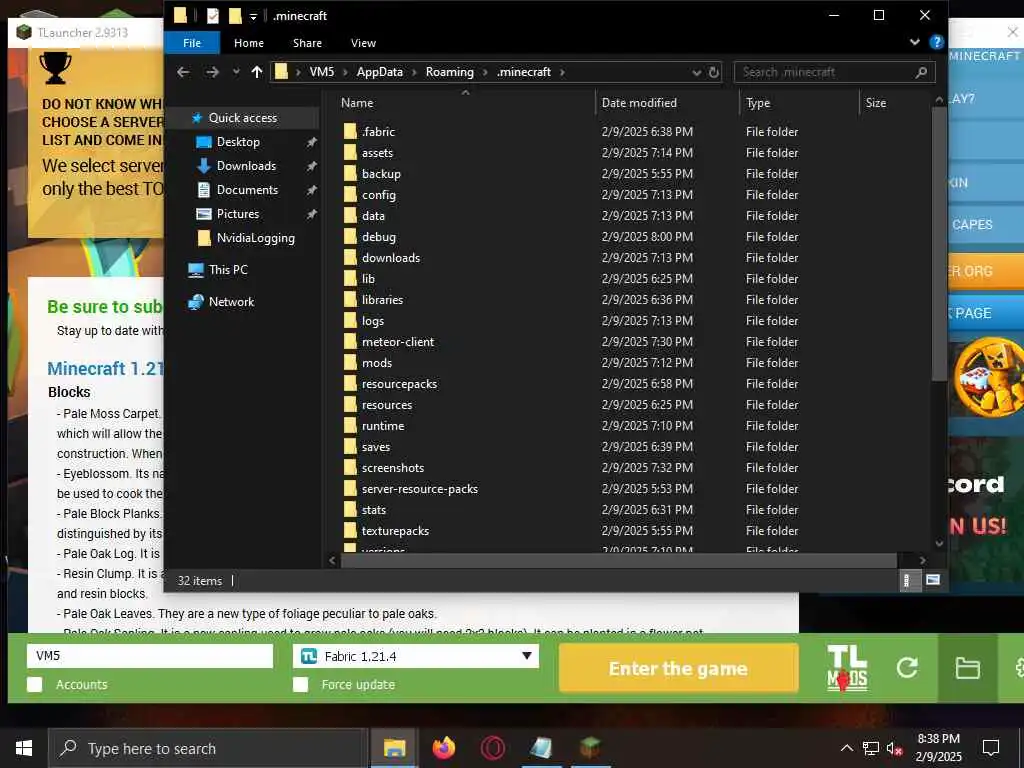
Task: Click the muted volume tray icon
Action: click(x=894, y=748)
